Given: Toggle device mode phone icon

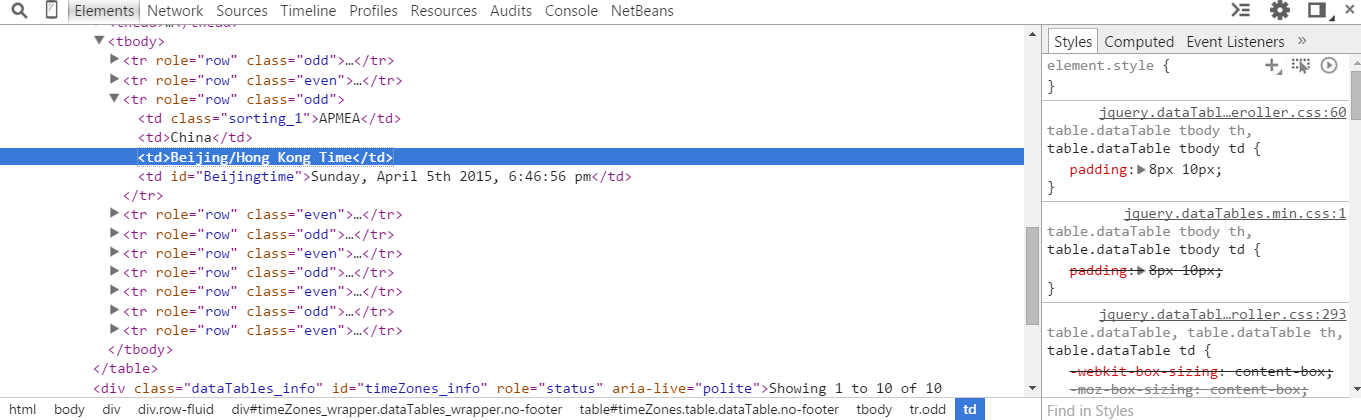Looking at the screenshot, I should (51, 11).
